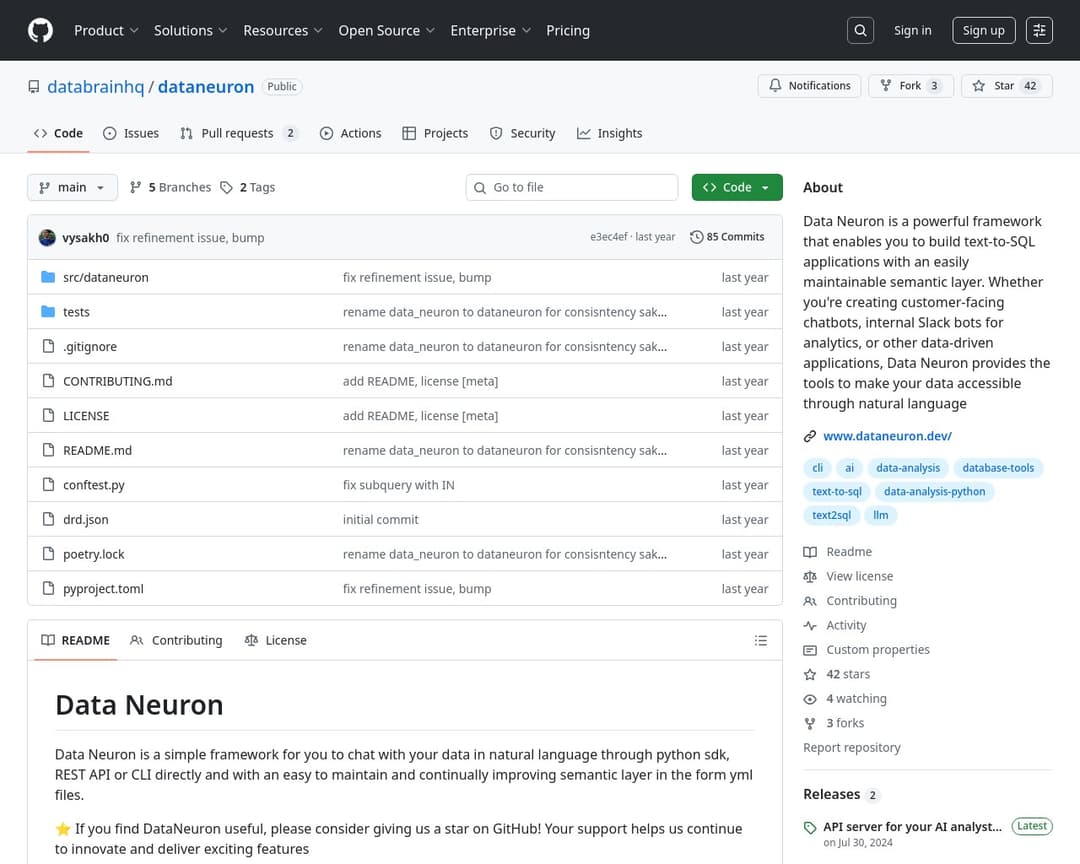Expand the Product menu in header
The image size is (1080, 864).
[x=106, y=31]
